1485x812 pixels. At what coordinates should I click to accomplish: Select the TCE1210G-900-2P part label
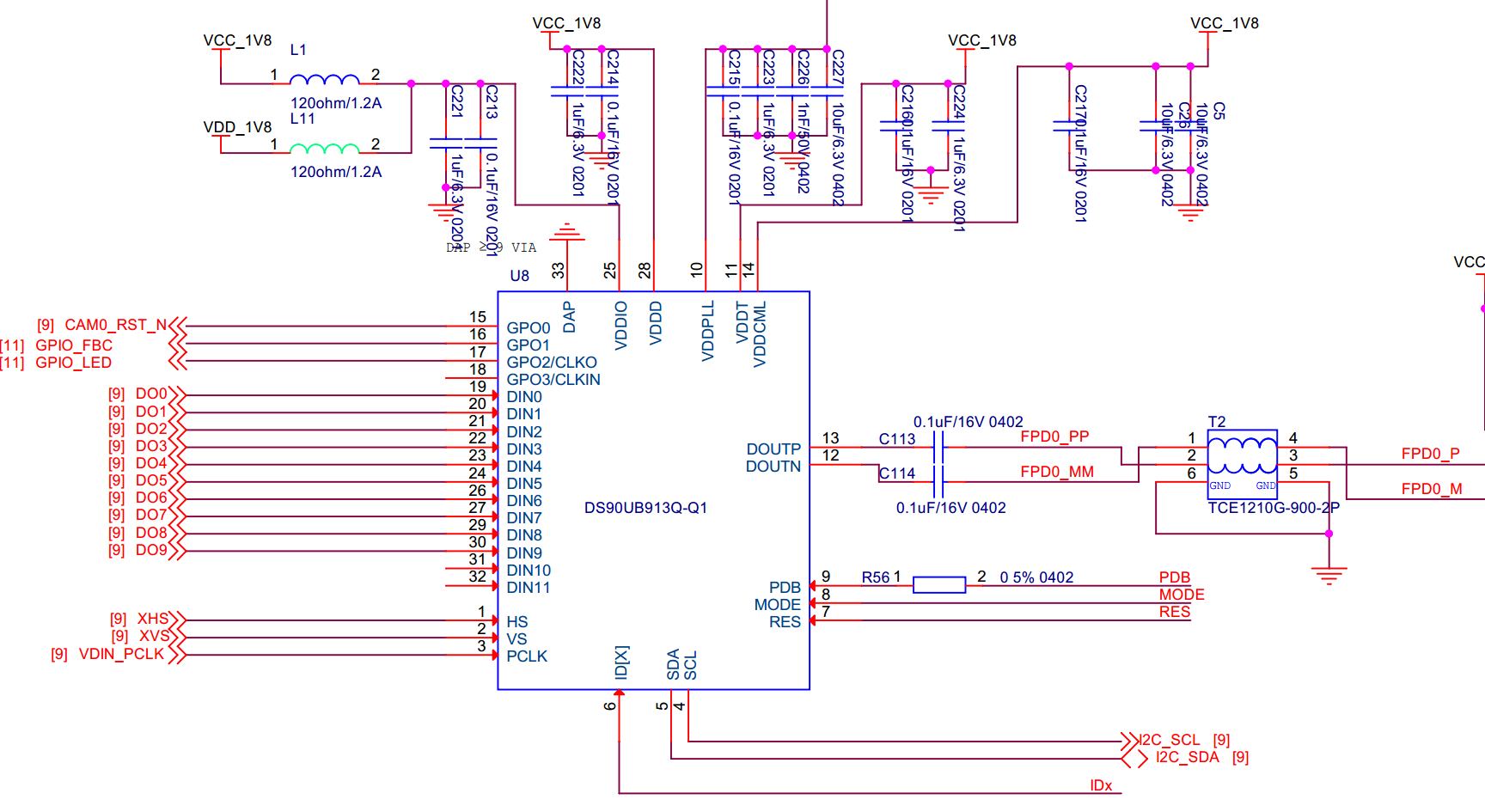click(x=1274, y=508)
